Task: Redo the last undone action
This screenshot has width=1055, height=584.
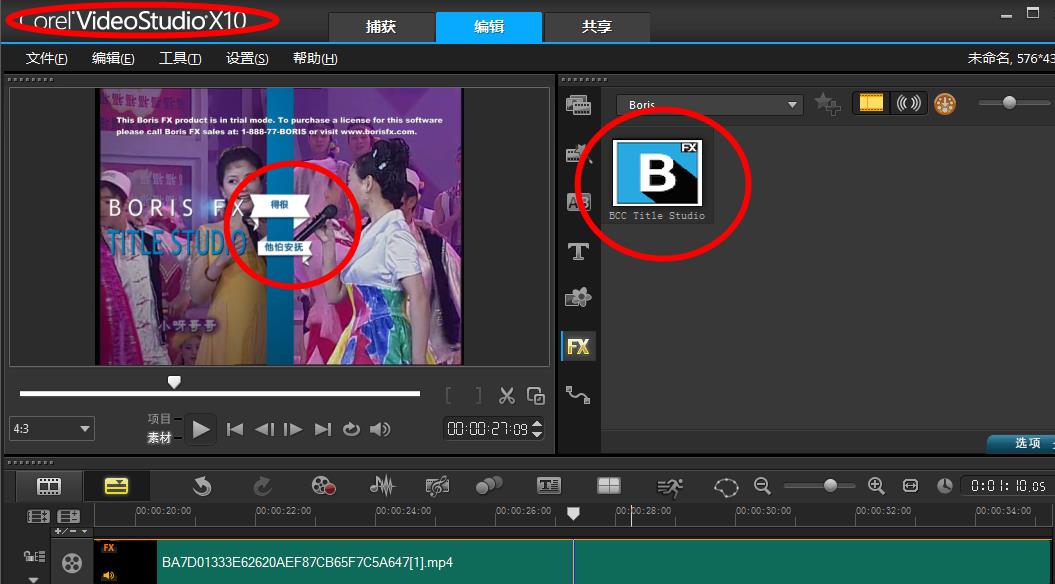Action: coord(262,486)
